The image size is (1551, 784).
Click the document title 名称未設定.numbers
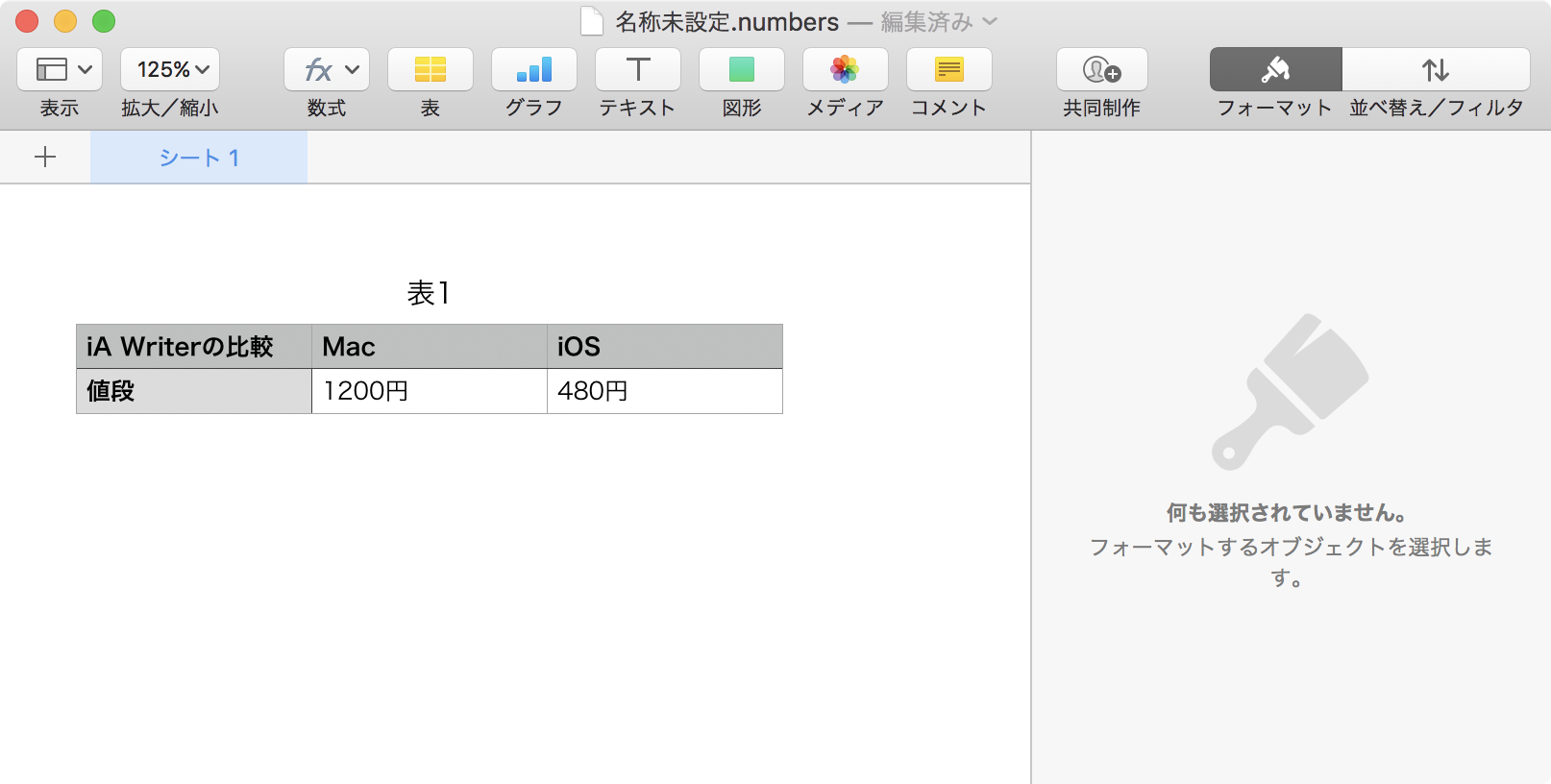point(726,22)
